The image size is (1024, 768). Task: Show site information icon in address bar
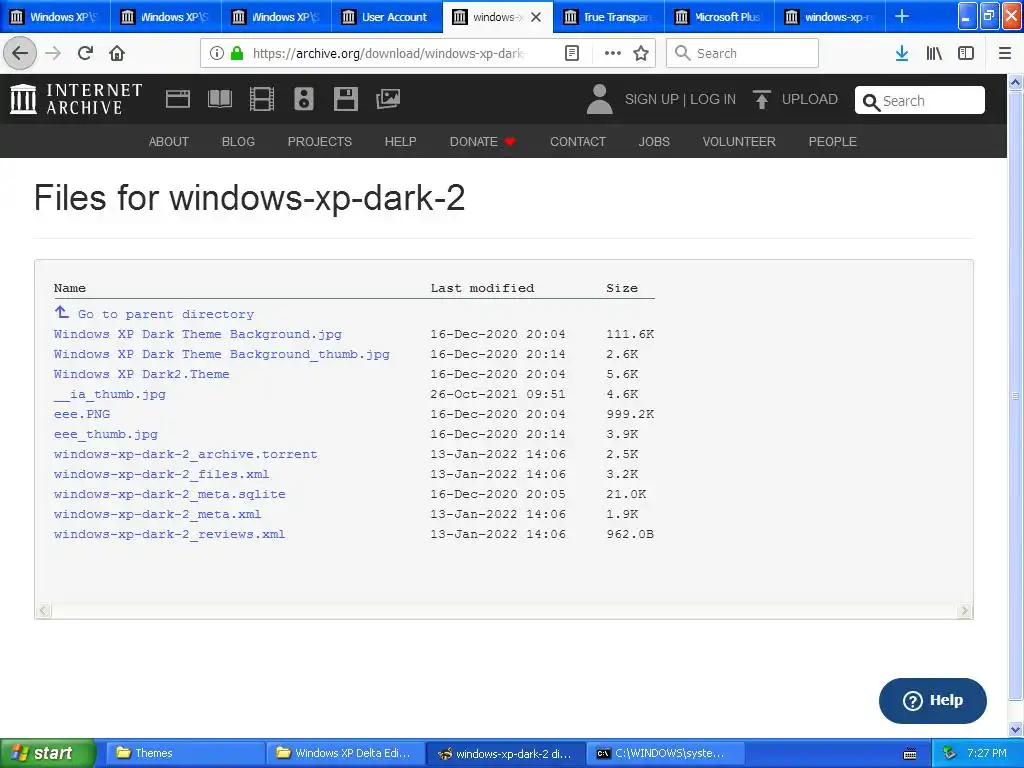[217, 53]
